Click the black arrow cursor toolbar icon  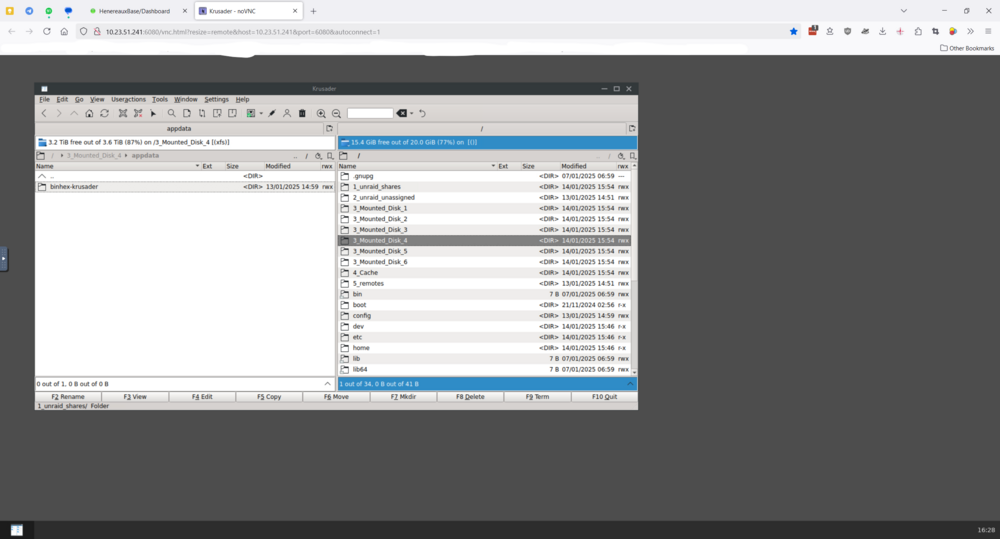[x=153, y=114]
